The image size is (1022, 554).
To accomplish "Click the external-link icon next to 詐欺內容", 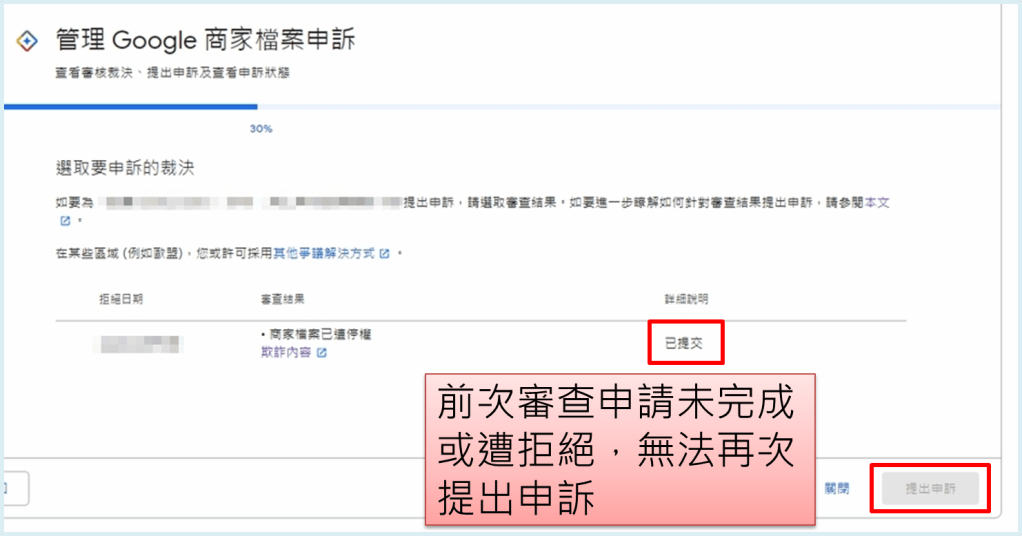I will [x=321, y=353].
